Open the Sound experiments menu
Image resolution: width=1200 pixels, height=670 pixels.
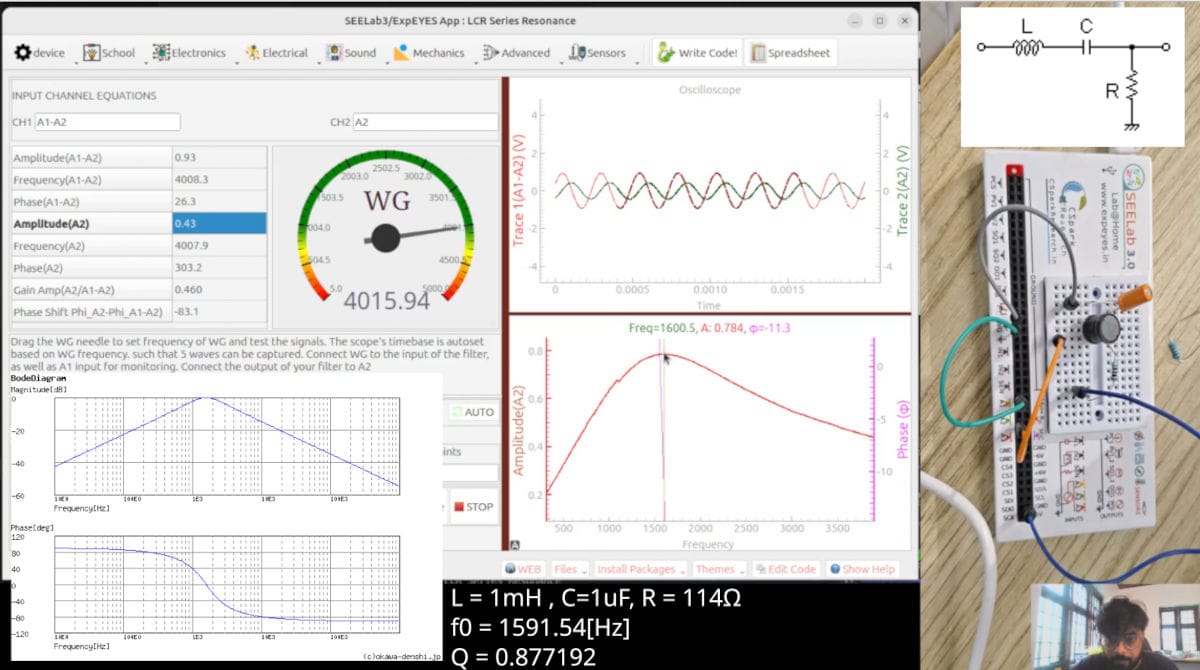pyautogui.click(x=350, y=53)
